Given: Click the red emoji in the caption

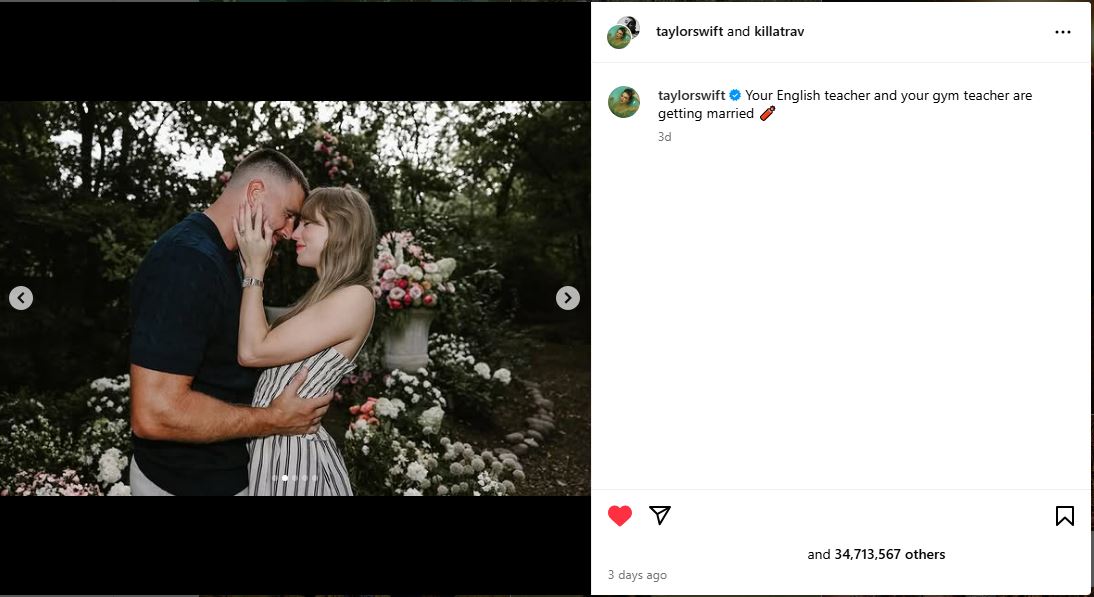Looking at the screenshot, I should pos(767,114).
